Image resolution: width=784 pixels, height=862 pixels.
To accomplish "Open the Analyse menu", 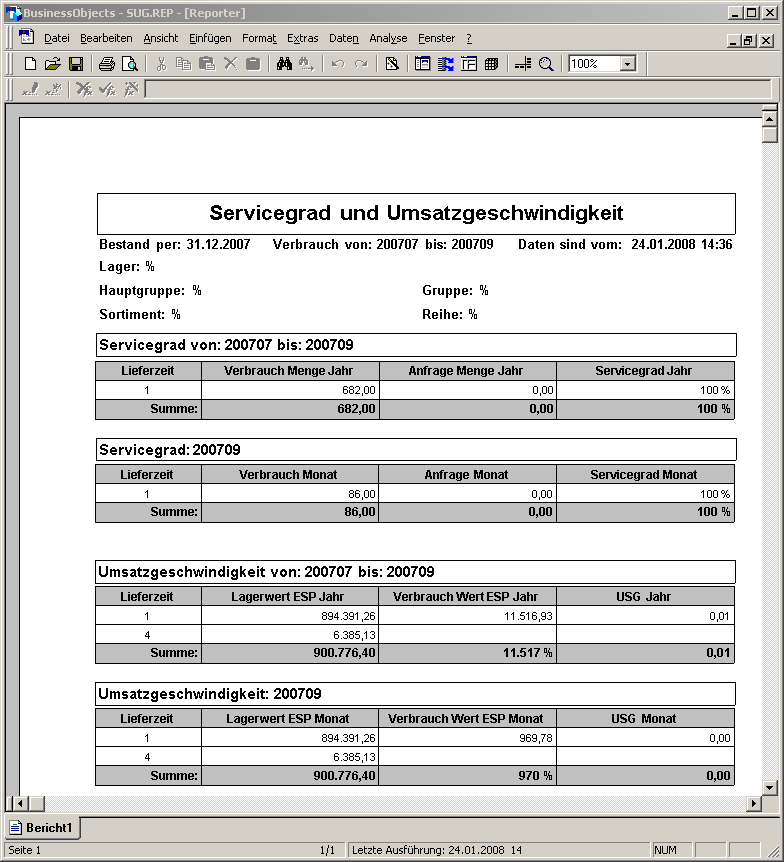I will click(388, 38).
